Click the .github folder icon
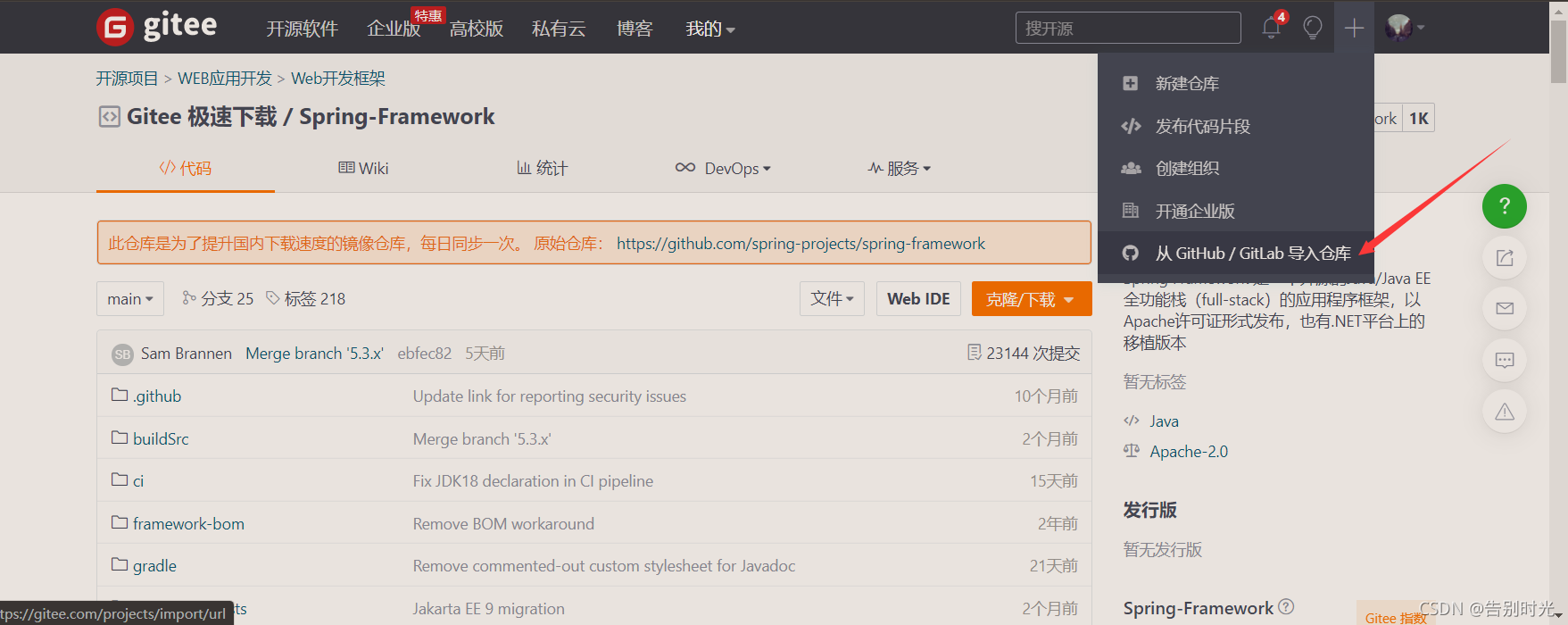This screenshot has height=625, width=1568. [120, 395]
